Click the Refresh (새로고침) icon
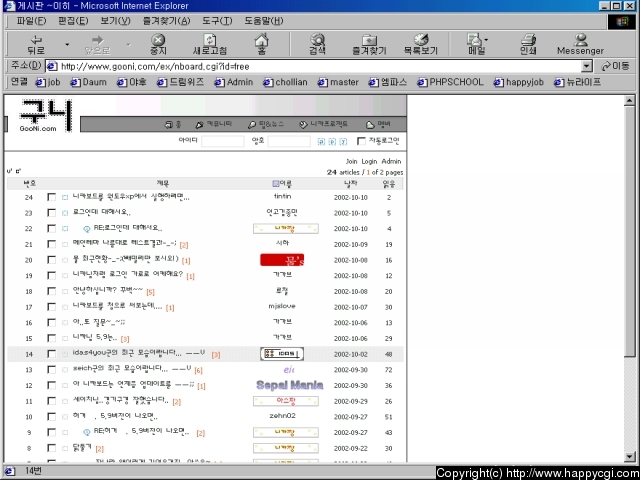640x480 pixels. pyautogui.click(x=209, y=44)
